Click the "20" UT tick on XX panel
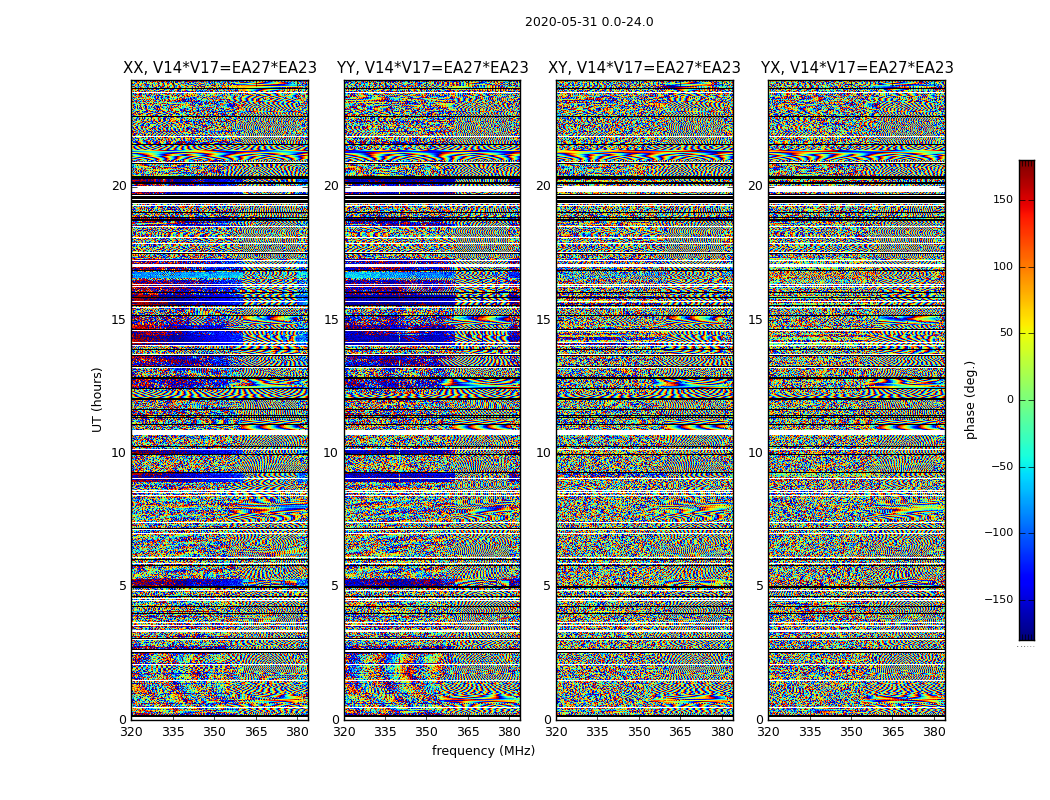The height and width of the screenshot is (800, 1050). [x=119, y=186]
